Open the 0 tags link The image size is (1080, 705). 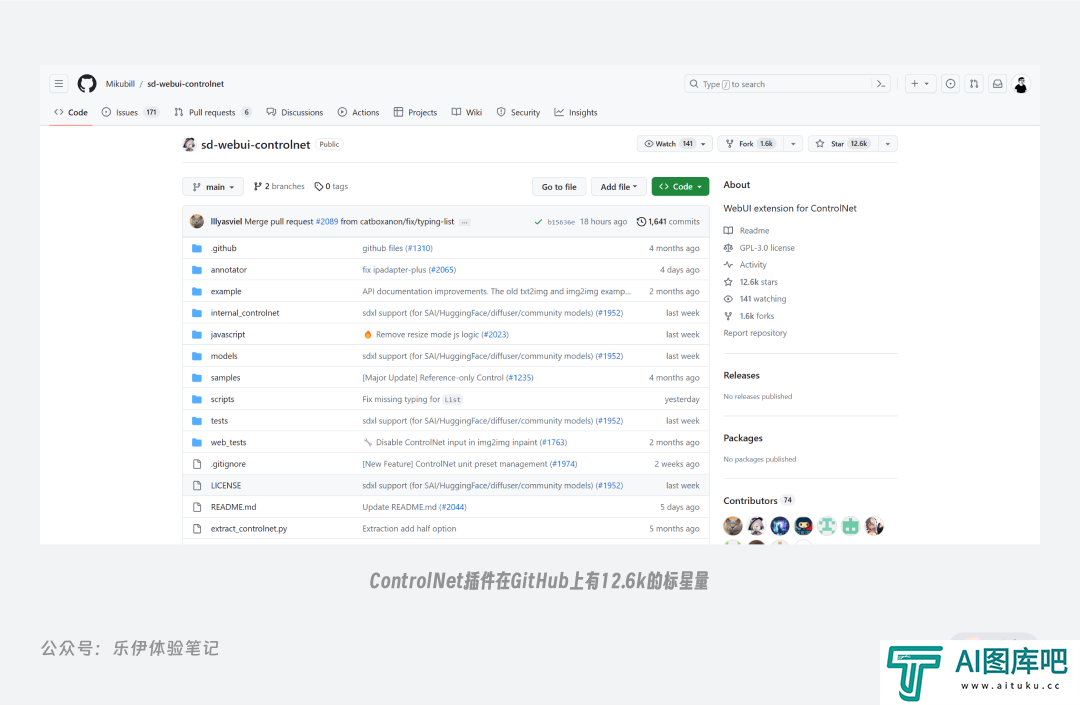point(331,187)
